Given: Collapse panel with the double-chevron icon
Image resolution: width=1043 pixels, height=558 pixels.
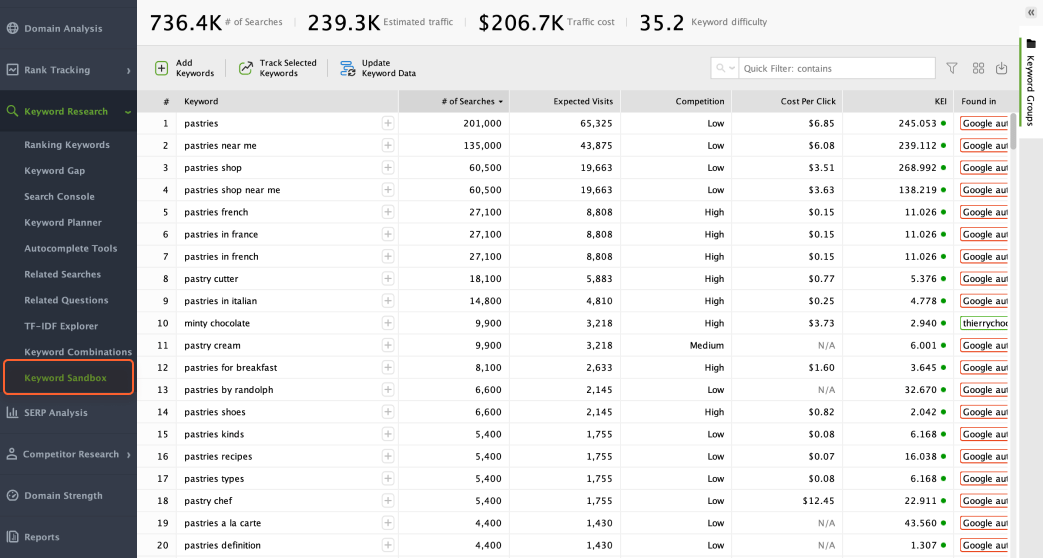Looking at the screenshot, I should tap(1031, 12).
